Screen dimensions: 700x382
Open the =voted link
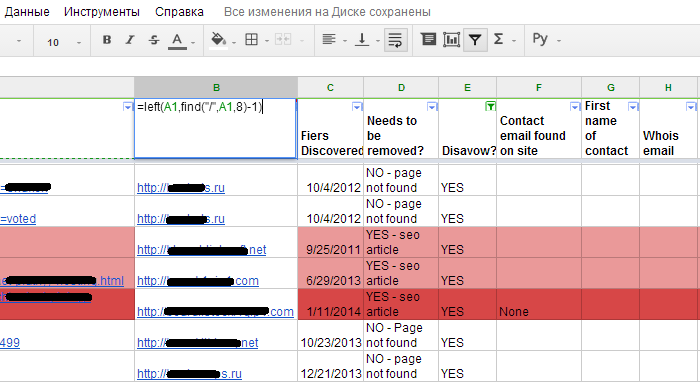coord(18,219)
